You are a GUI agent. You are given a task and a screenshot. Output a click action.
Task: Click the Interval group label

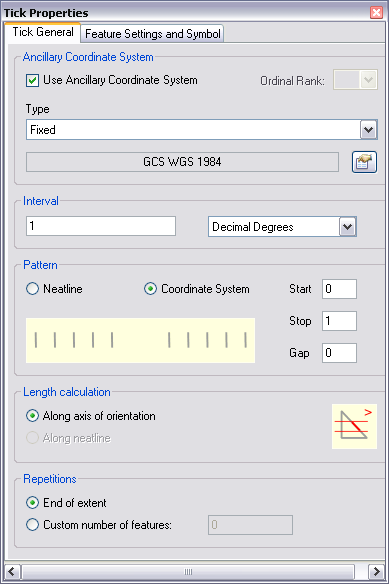41,201
